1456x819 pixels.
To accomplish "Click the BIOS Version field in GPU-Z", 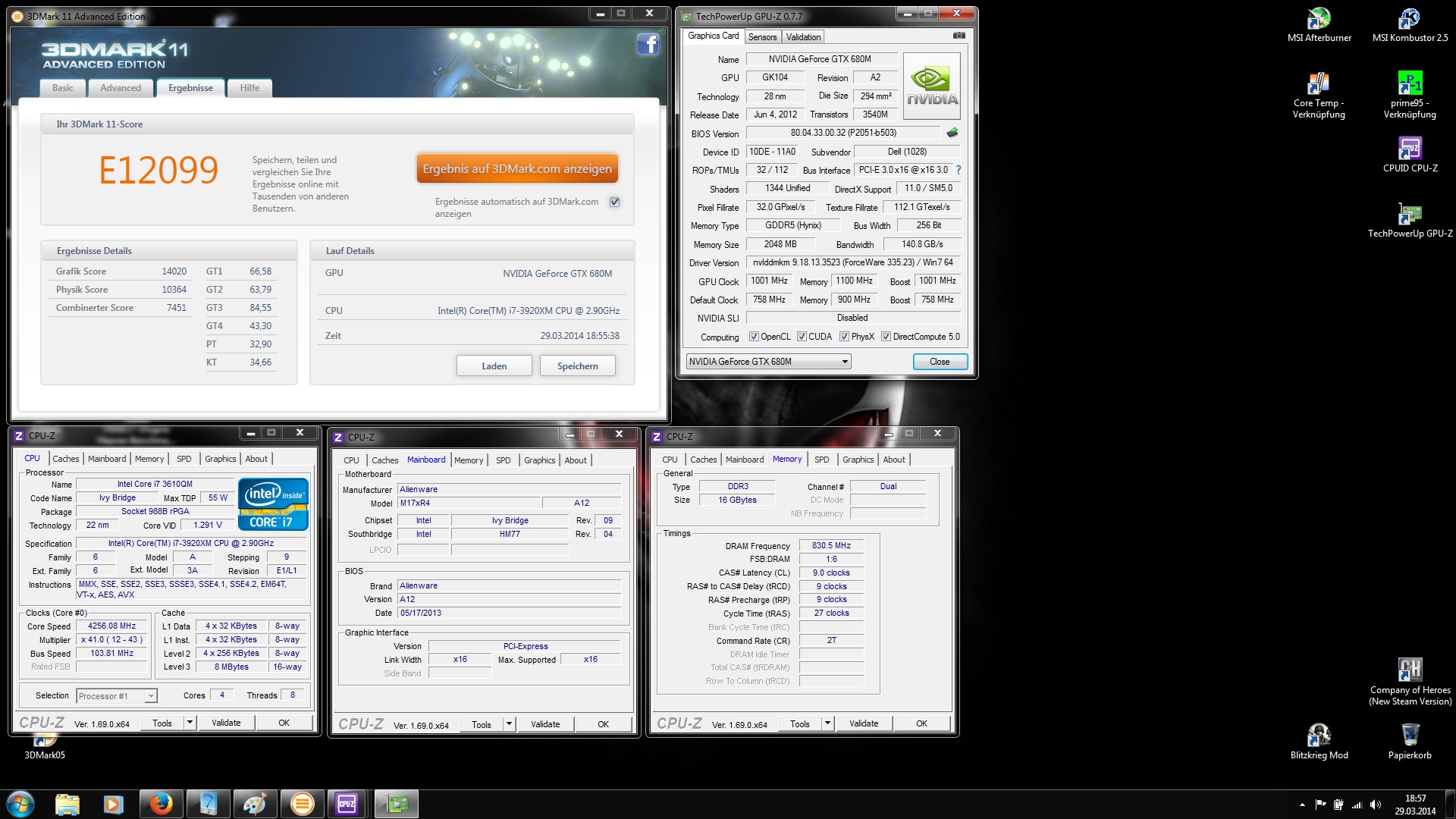I will [843, 133].
